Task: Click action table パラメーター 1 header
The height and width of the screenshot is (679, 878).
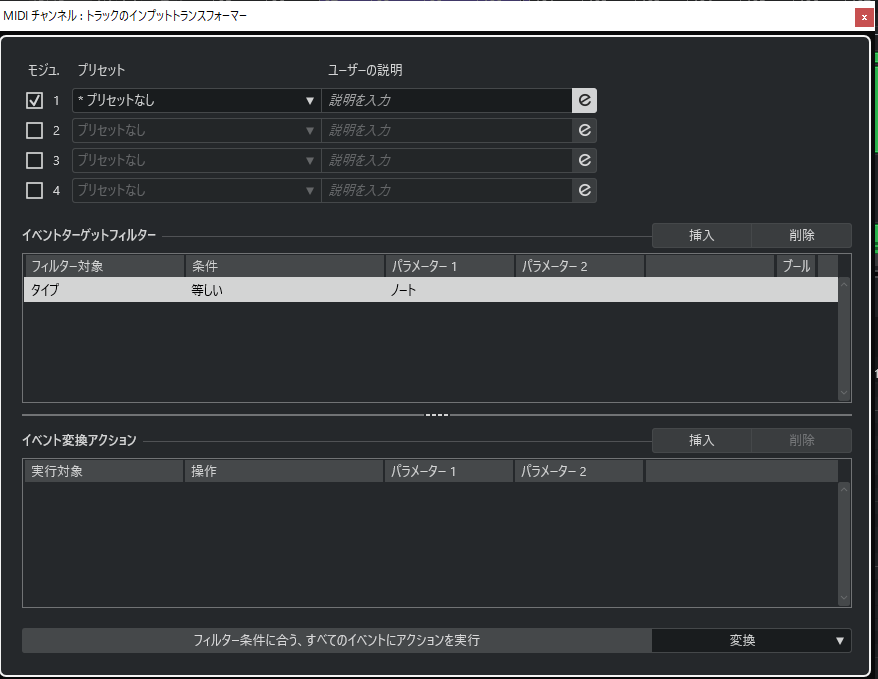Action: [449, 471]
